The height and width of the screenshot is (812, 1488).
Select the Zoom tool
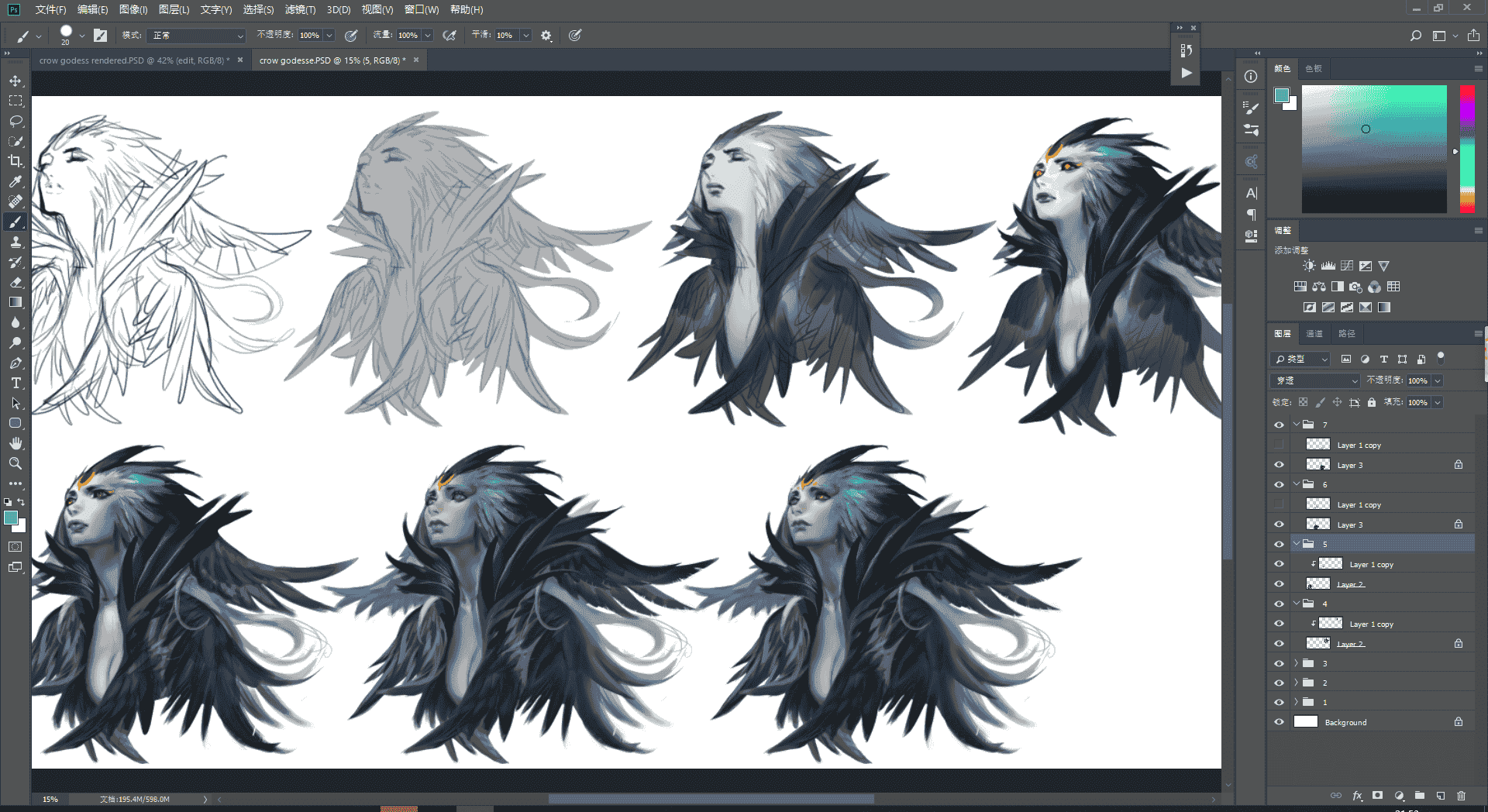[15, 463]
